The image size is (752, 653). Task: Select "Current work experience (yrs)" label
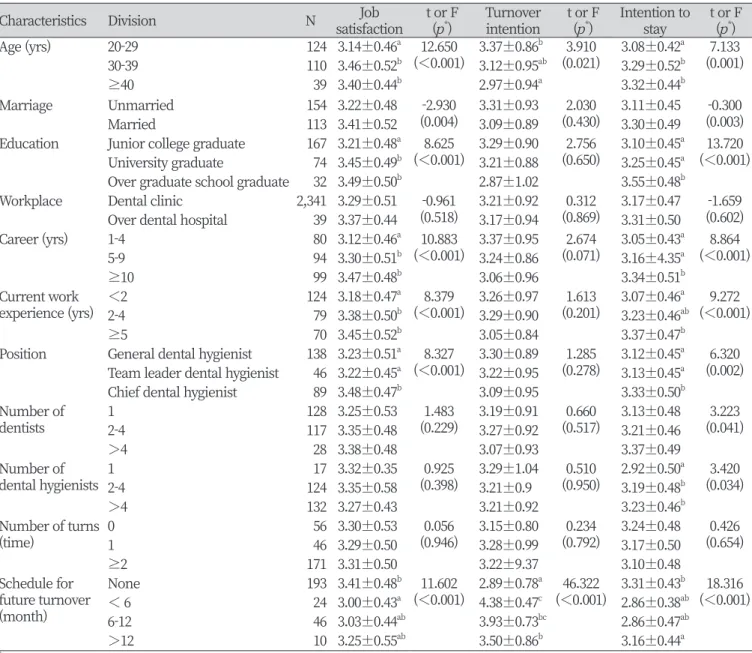pyautogui.click(x=47, y=305)
